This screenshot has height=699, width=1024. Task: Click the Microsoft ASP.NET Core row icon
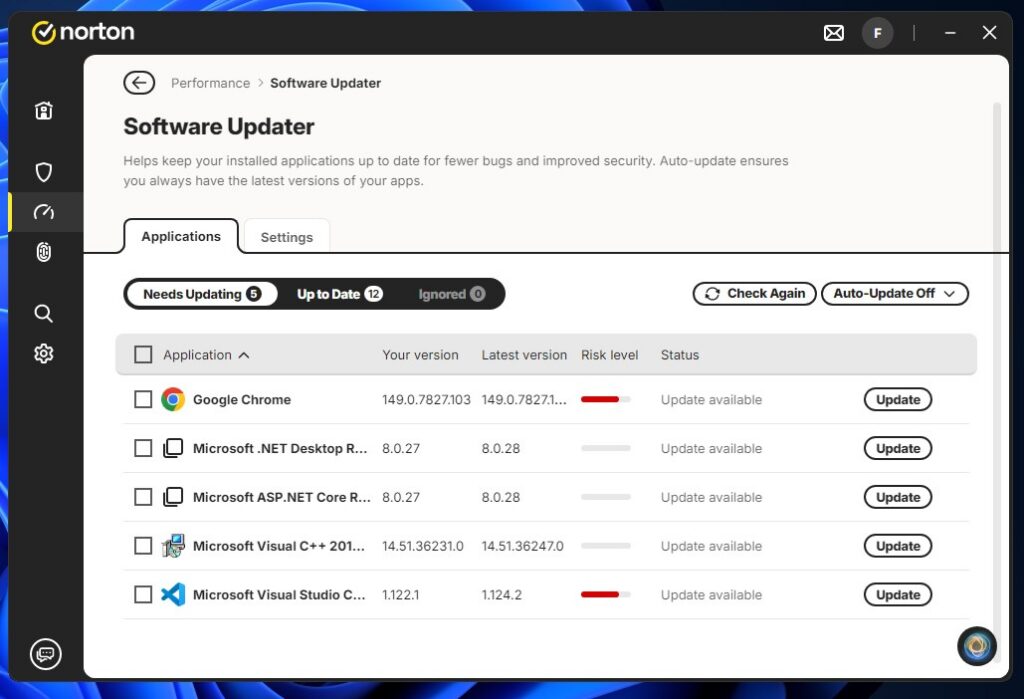coord(173,497)
